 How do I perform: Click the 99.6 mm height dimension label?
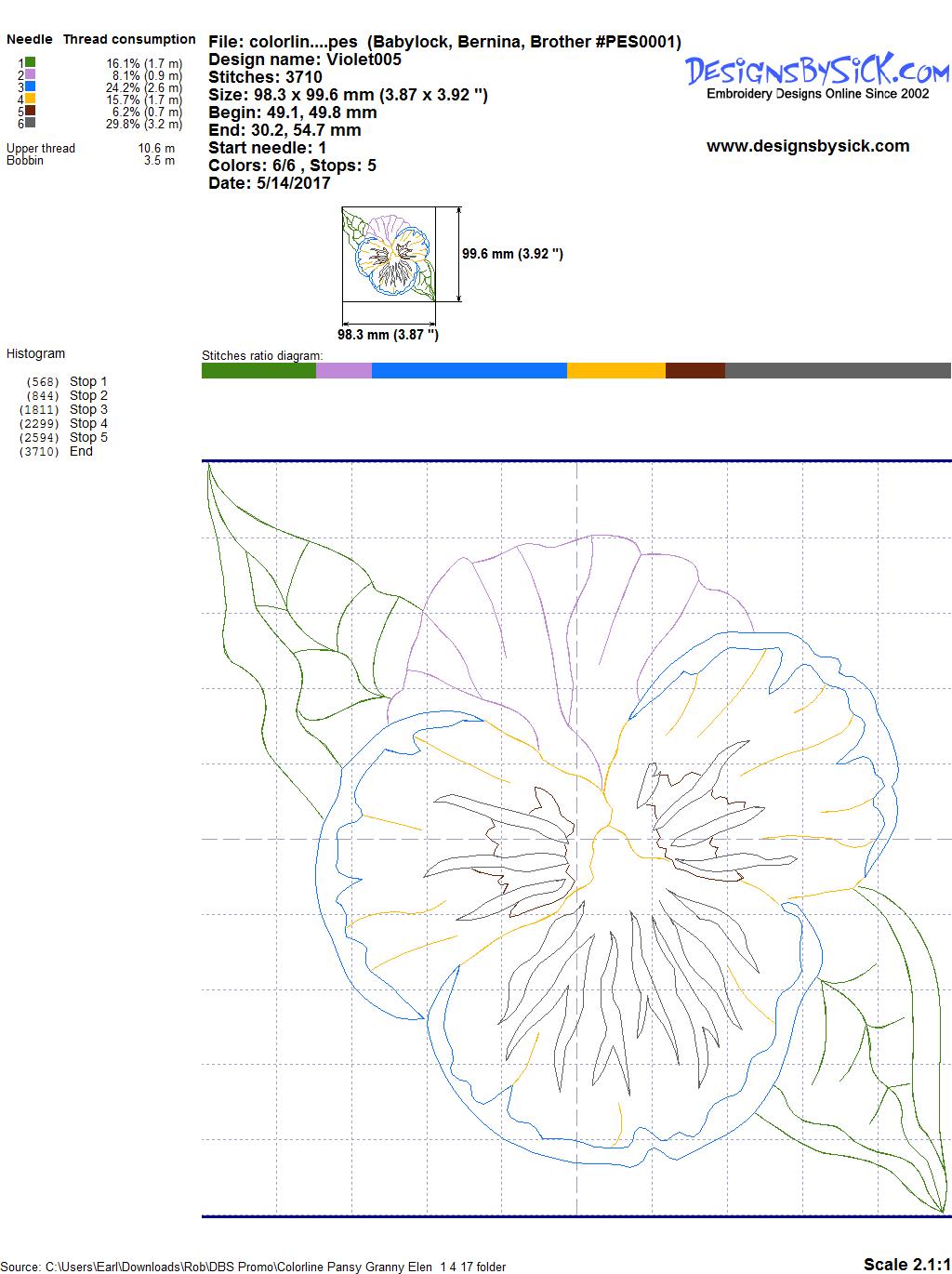point(512,254)
